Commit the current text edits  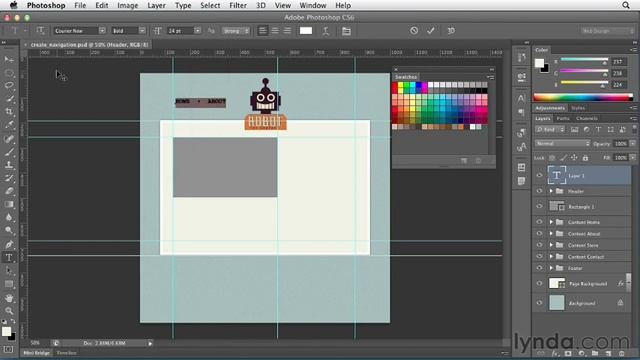tap(431, 31)
